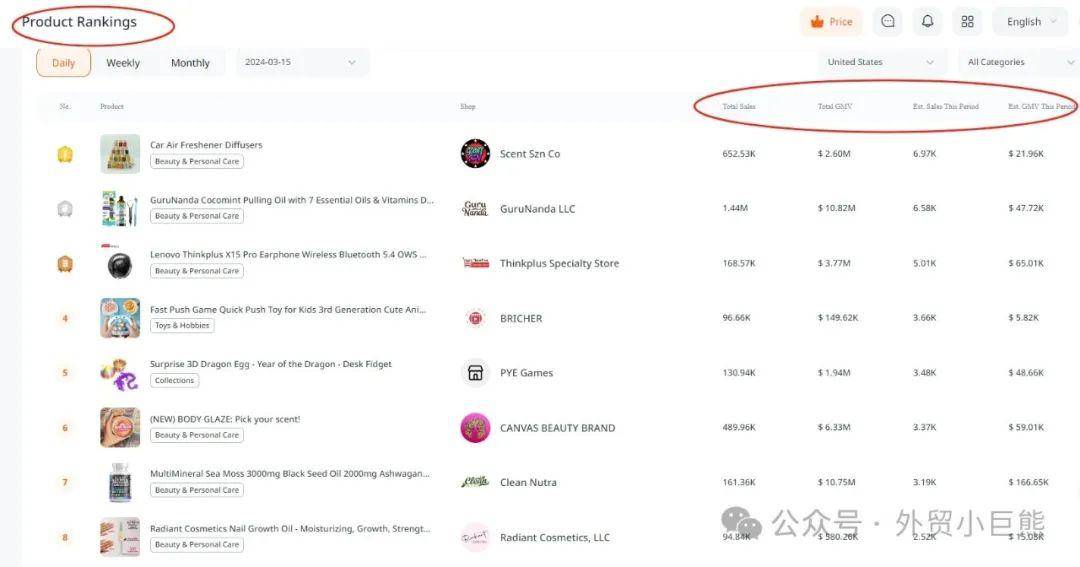Expand the All Categories dropdown
The height and width of the screenshot is (567, 1080).
point(1020,62)
